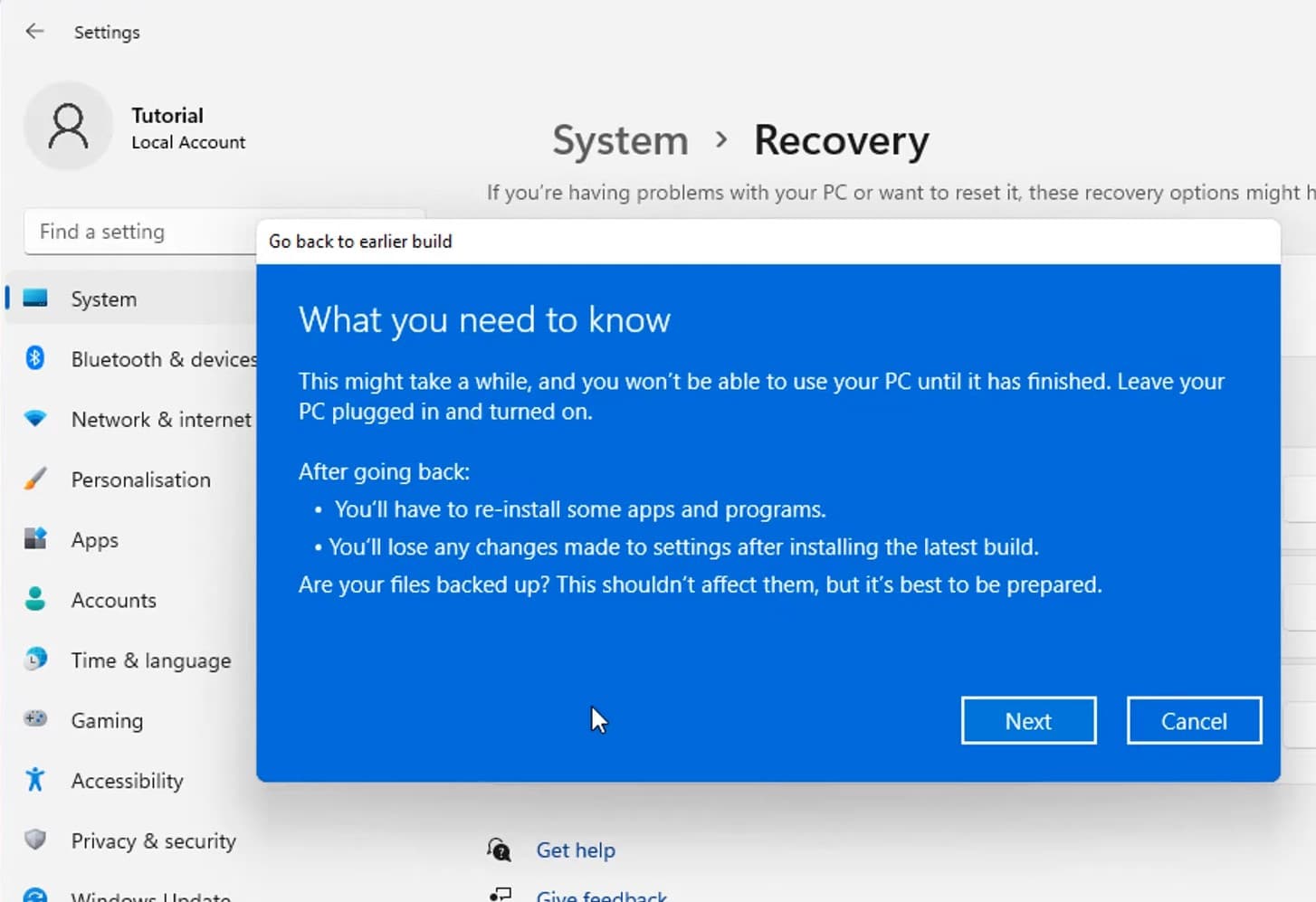Click the Tutorial local account name
Screen dimensions: 1316x902
(x=167, y=116)
